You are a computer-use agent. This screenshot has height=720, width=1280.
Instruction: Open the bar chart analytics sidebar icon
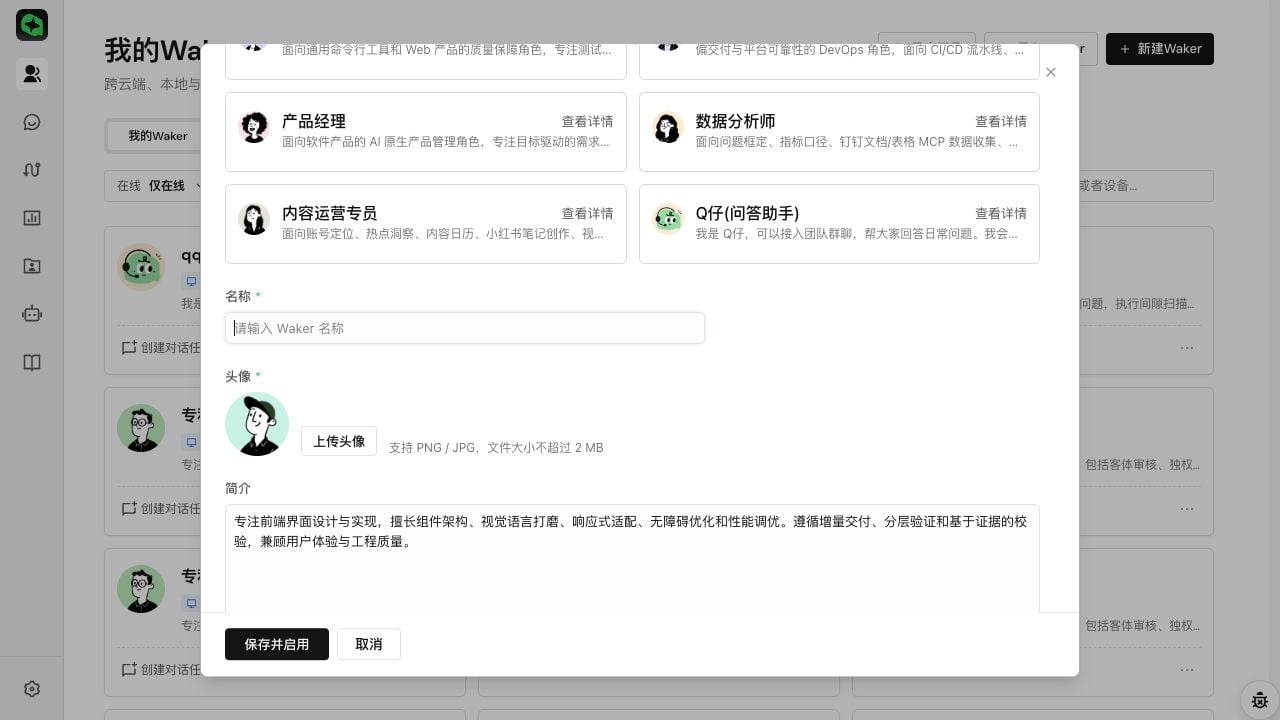pos(32,218)
